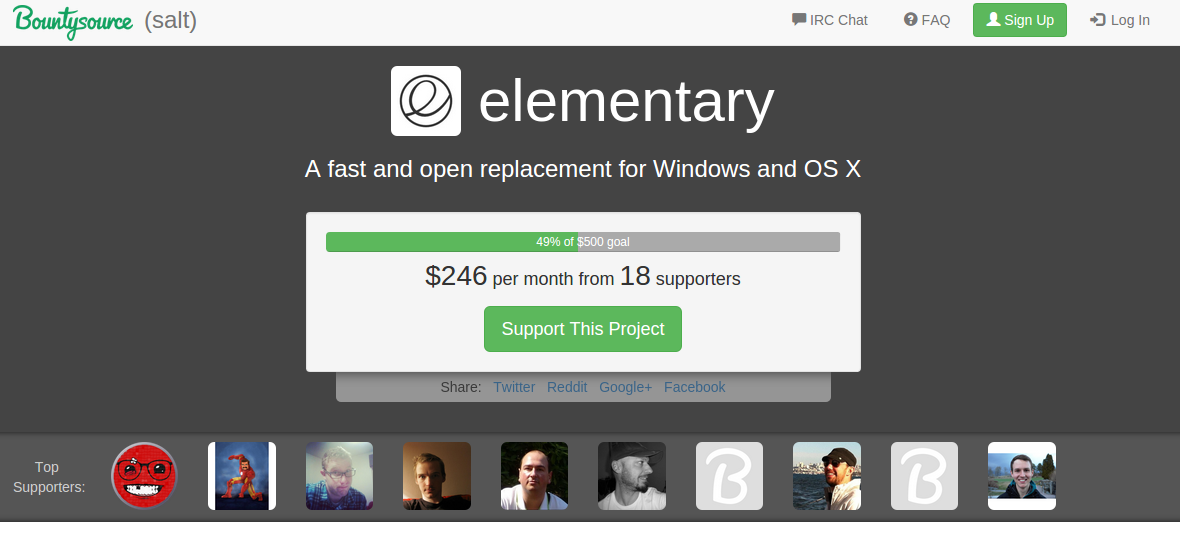Screen dimensions: 1180x533
Task: Share the project on Facebook
Action: click(695, 387)
